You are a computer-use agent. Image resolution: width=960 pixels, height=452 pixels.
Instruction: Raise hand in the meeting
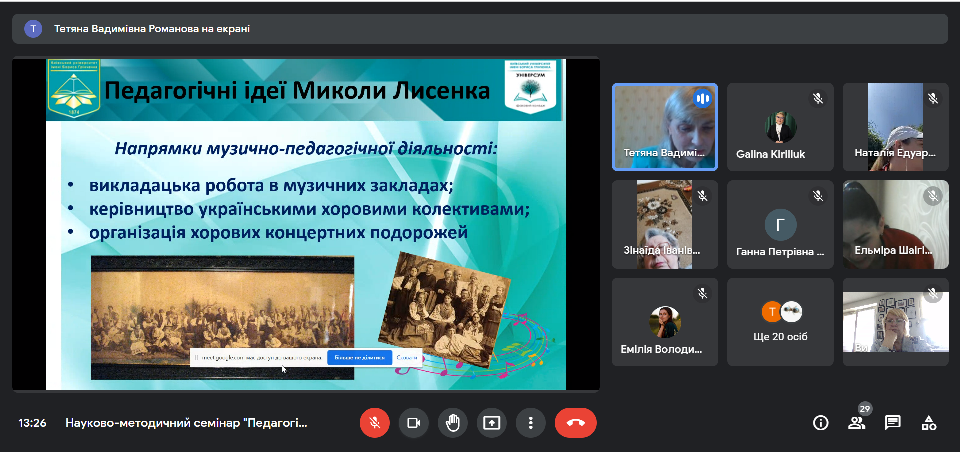453,423
